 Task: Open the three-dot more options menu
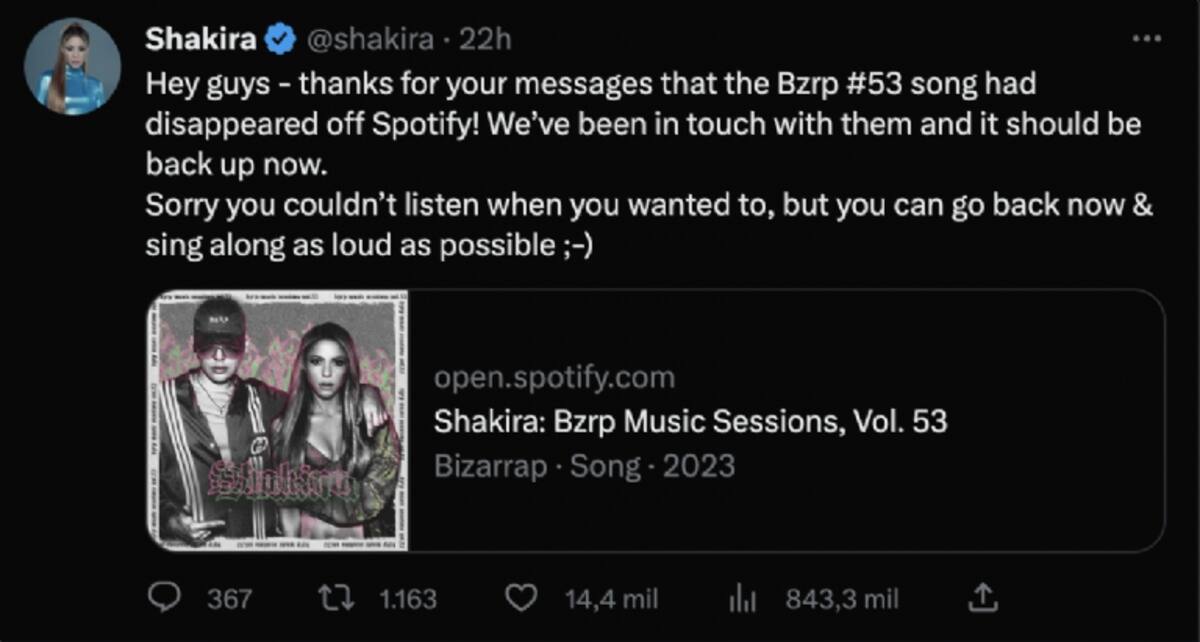tap(1146, 40)
